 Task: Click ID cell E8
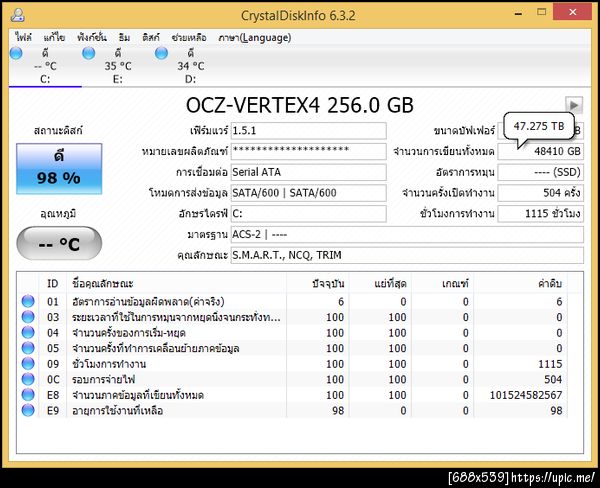click(53, 395)
